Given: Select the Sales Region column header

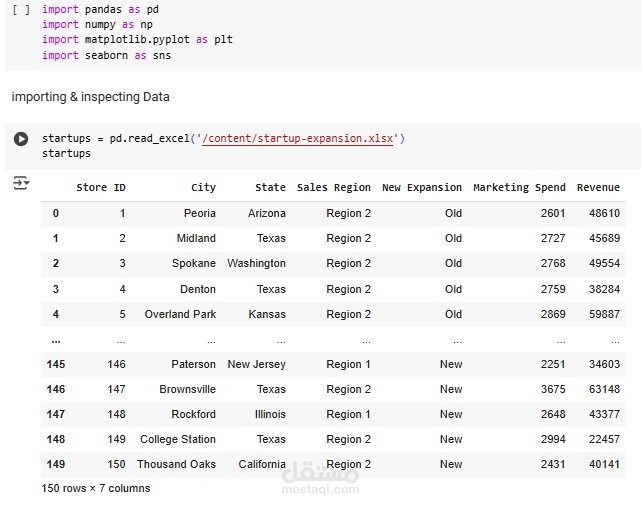Looking at the screenshot, I should pyautogui.click(x=334, y=188).
